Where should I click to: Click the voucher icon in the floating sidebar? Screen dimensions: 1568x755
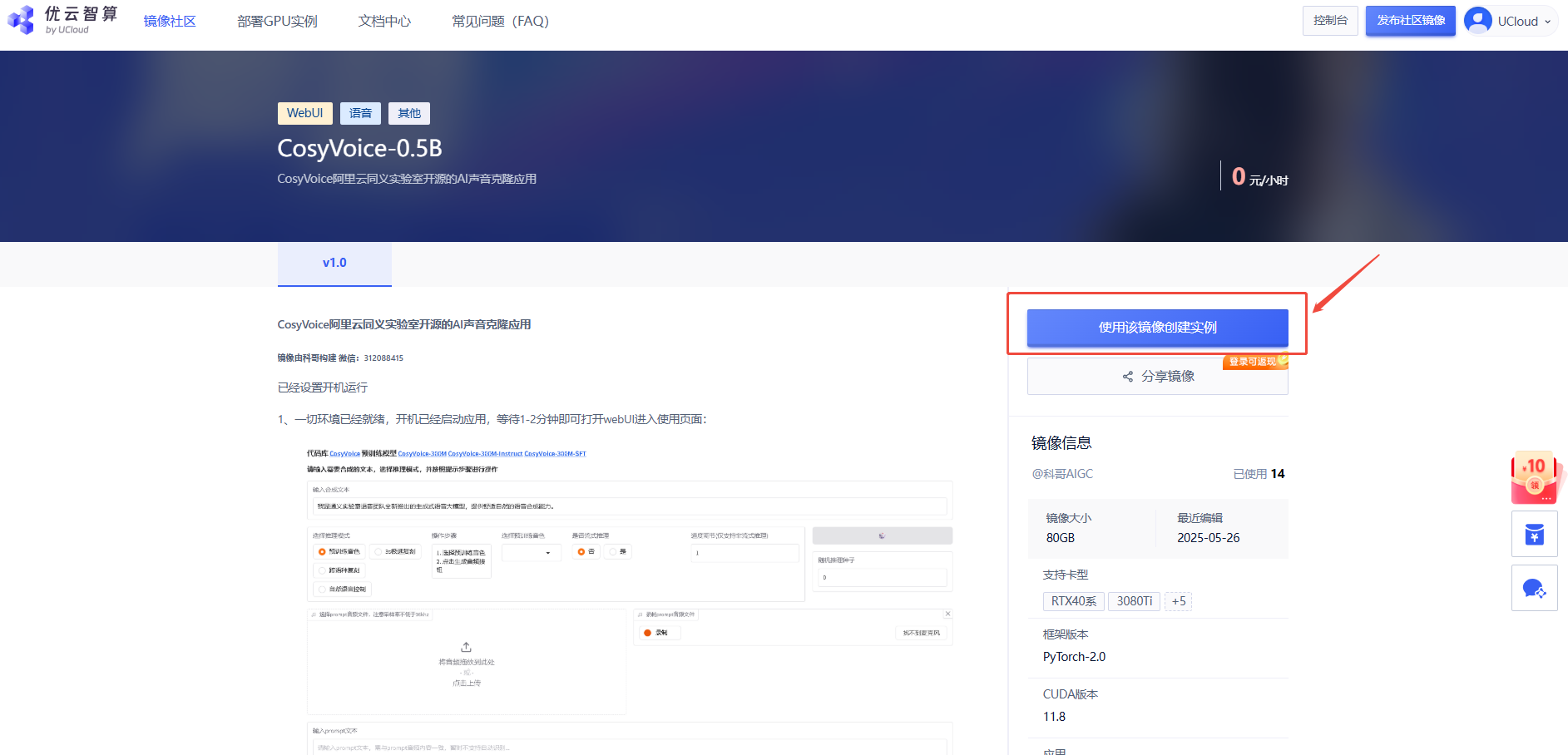click(1535, 534)
